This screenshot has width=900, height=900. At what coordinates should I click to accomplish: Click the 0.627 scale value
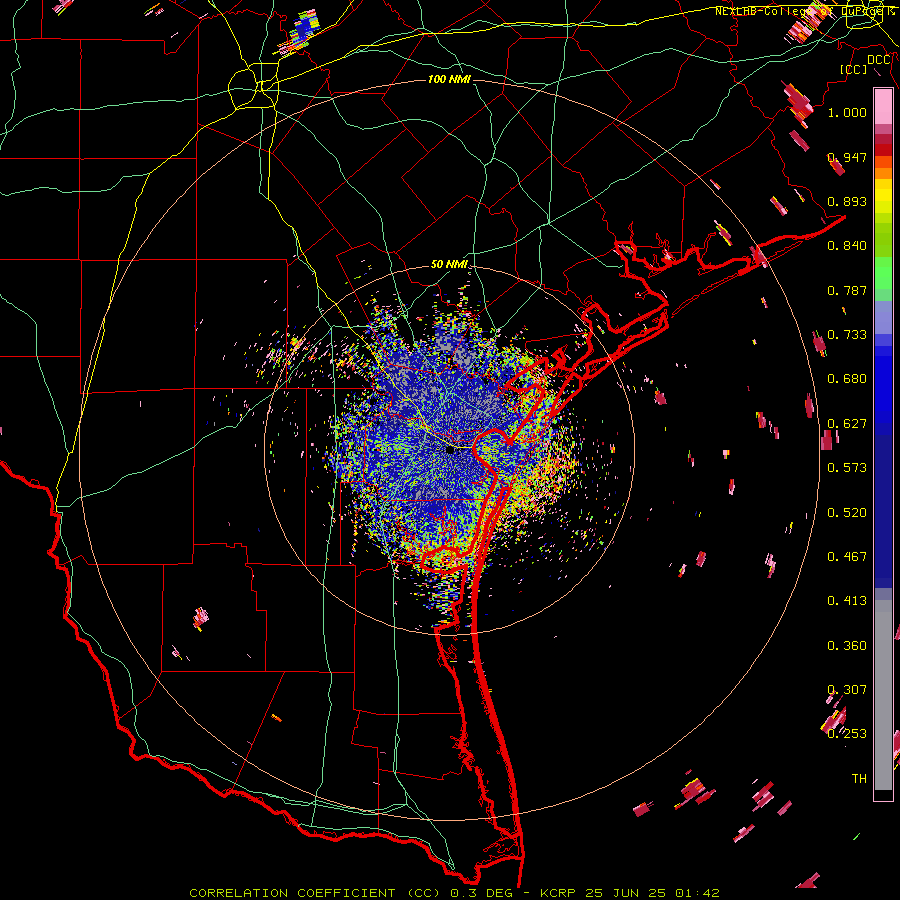click(x=847, y=424)
